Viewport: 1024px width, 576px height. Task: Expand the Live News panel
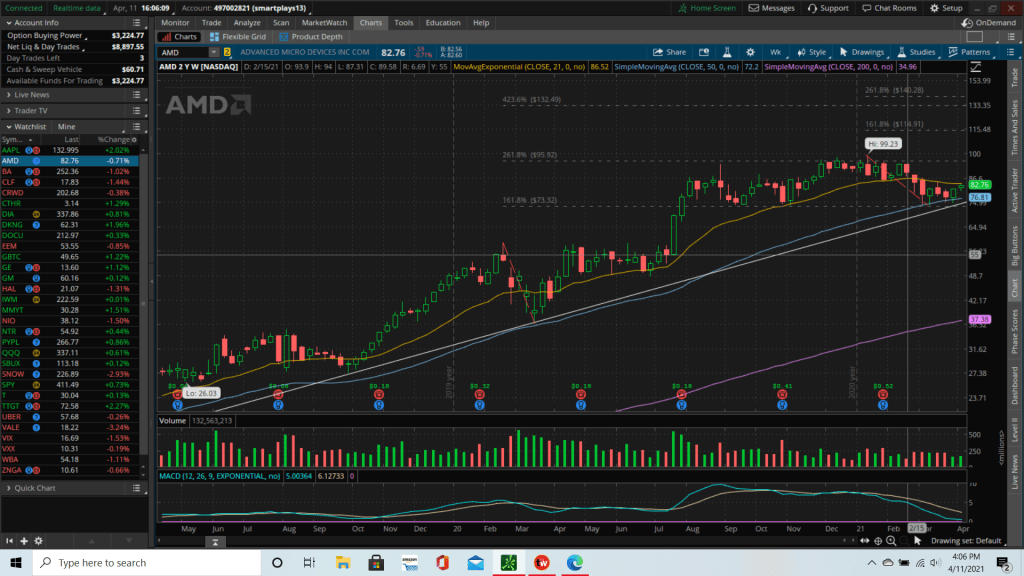(x=8, y=94)
